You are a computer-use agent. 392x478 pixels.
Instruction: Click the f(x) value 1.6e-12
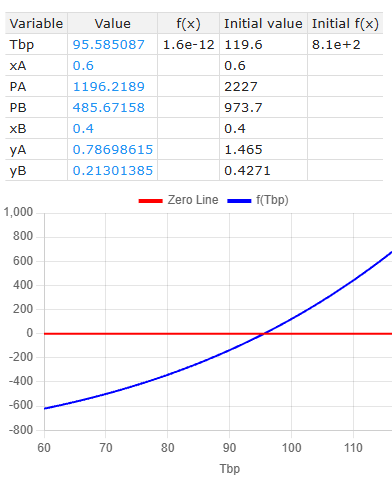pyautogui.click(x=188, y=44)
